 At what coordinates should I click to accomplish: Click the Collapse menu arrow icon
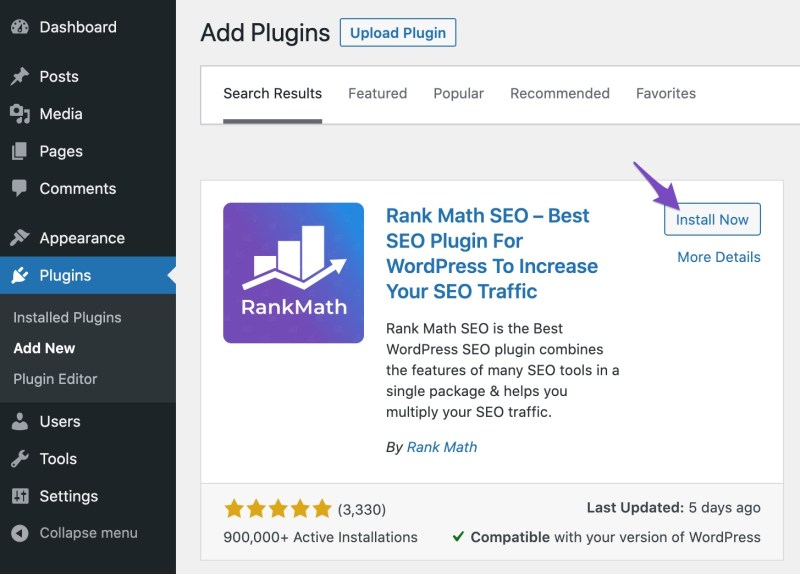tap(19, 533)
